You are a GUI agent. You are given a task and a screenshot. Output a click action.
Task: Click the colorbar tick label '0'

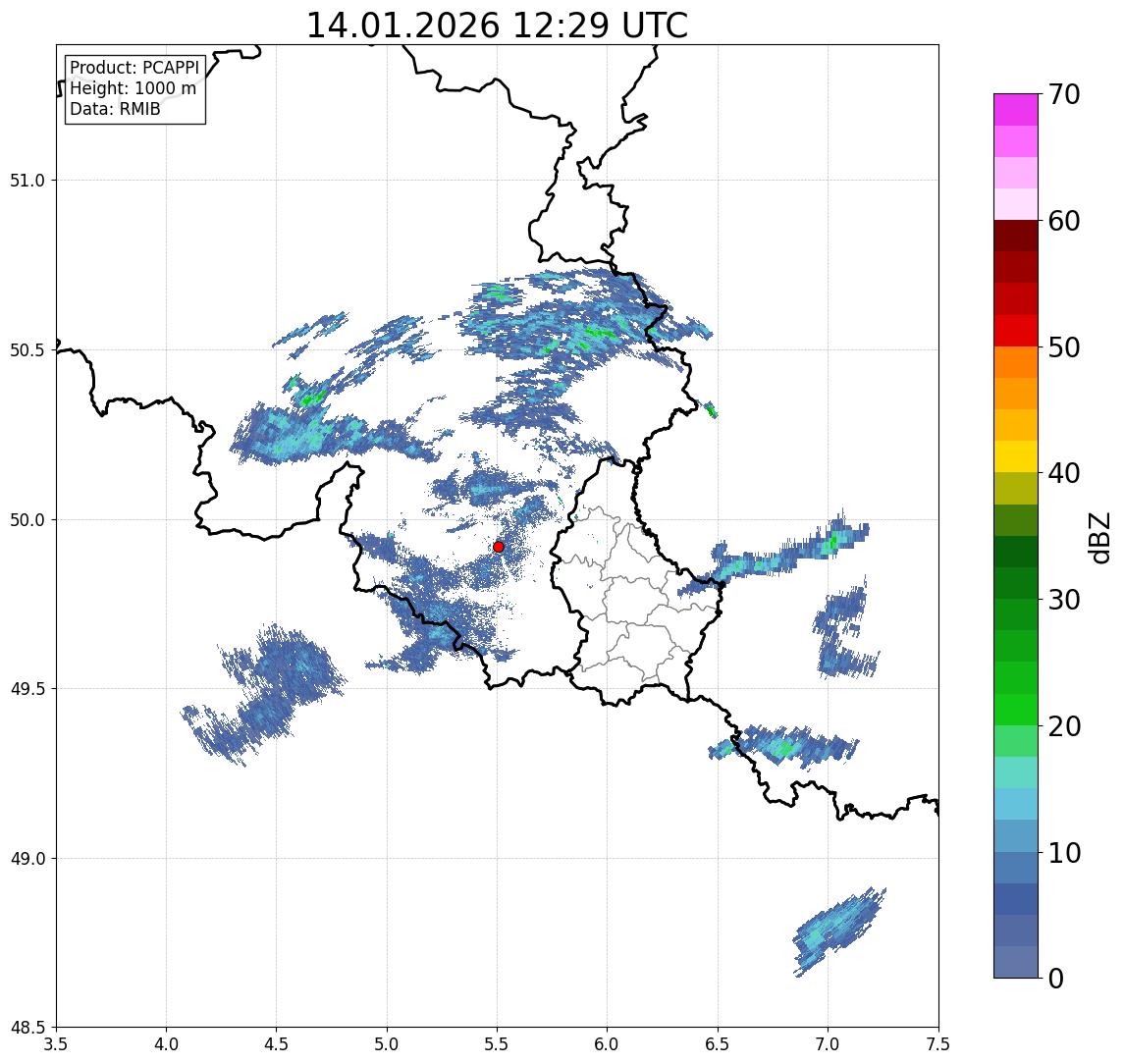coord(1056,978)
